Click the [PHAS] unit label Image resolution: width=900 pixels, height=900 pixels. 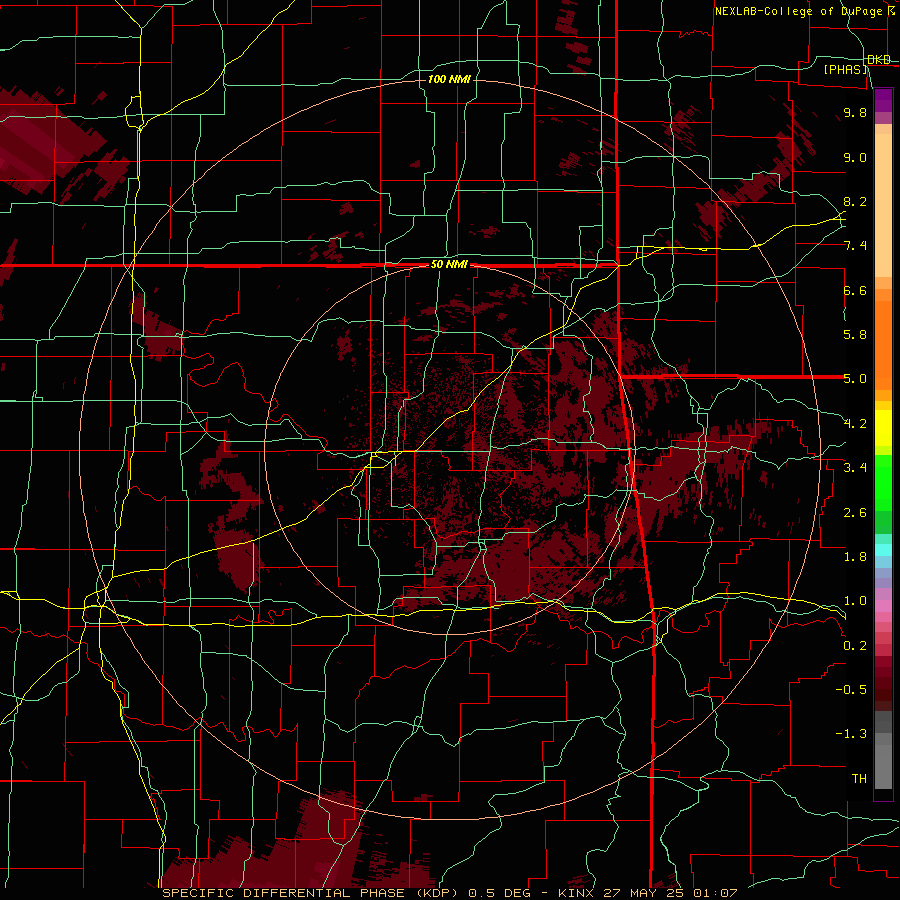click(845, 70)
